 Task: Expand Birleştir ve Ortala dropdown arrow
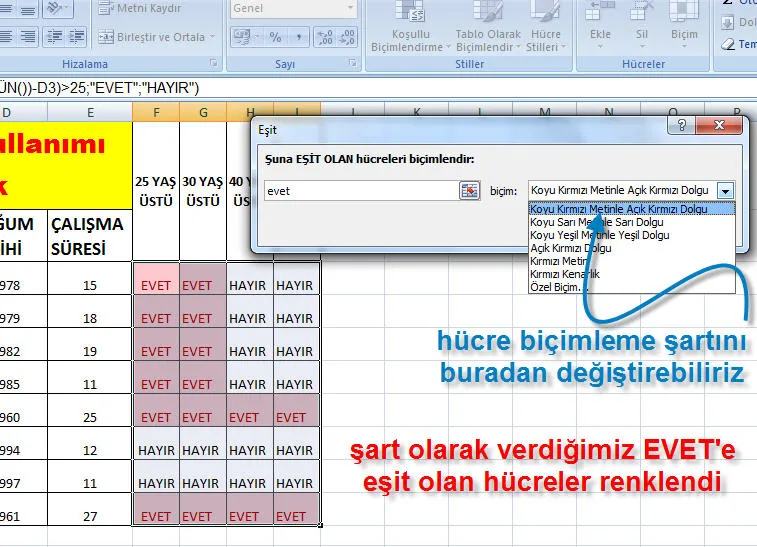[x=214, y=37]
